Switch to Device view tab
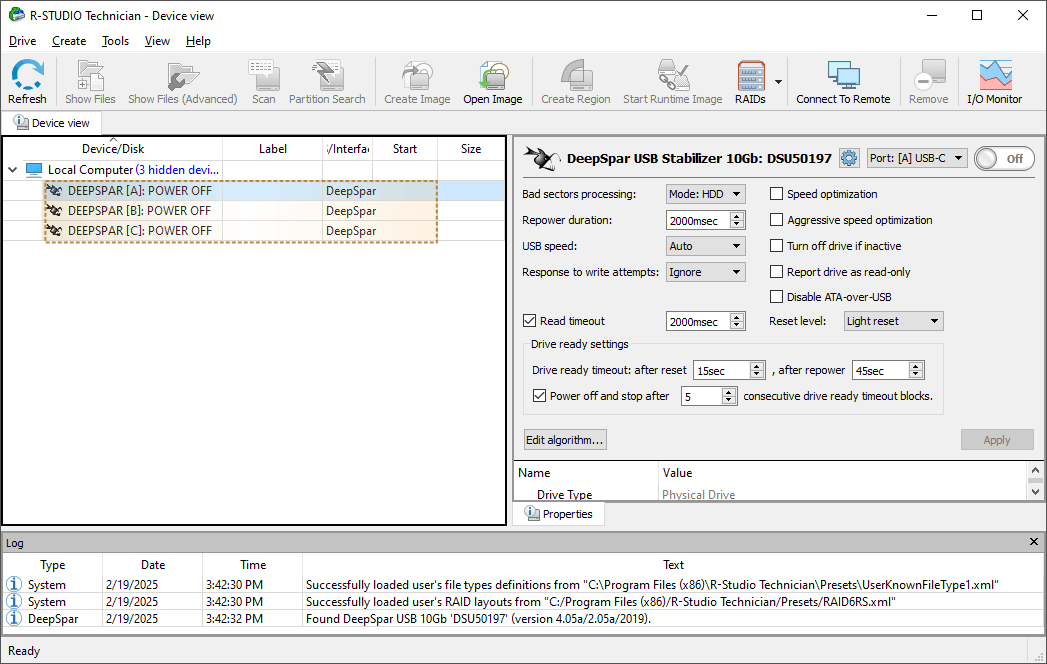Image resolution: width=1047 pixels, height=664 pixels. click(x=51, y=123)
